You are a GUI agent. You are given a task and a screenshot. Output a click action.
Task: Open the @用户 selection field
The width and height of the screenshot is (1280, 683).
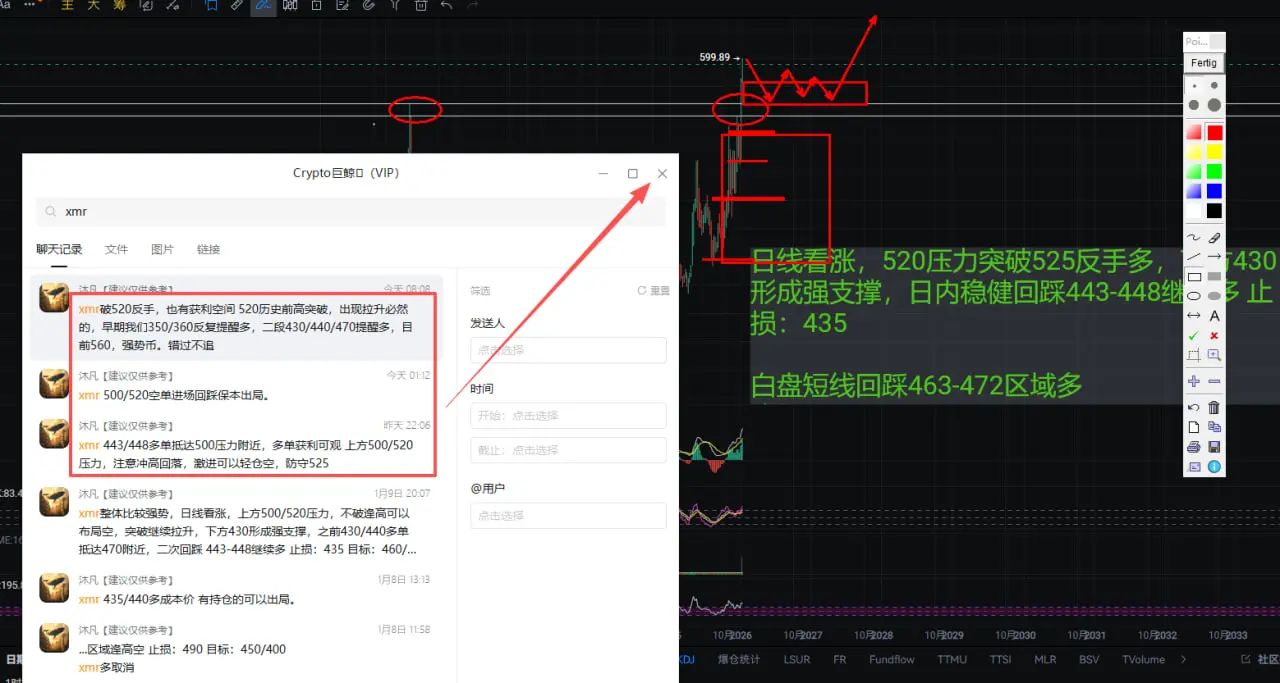(x=568, y=515)
